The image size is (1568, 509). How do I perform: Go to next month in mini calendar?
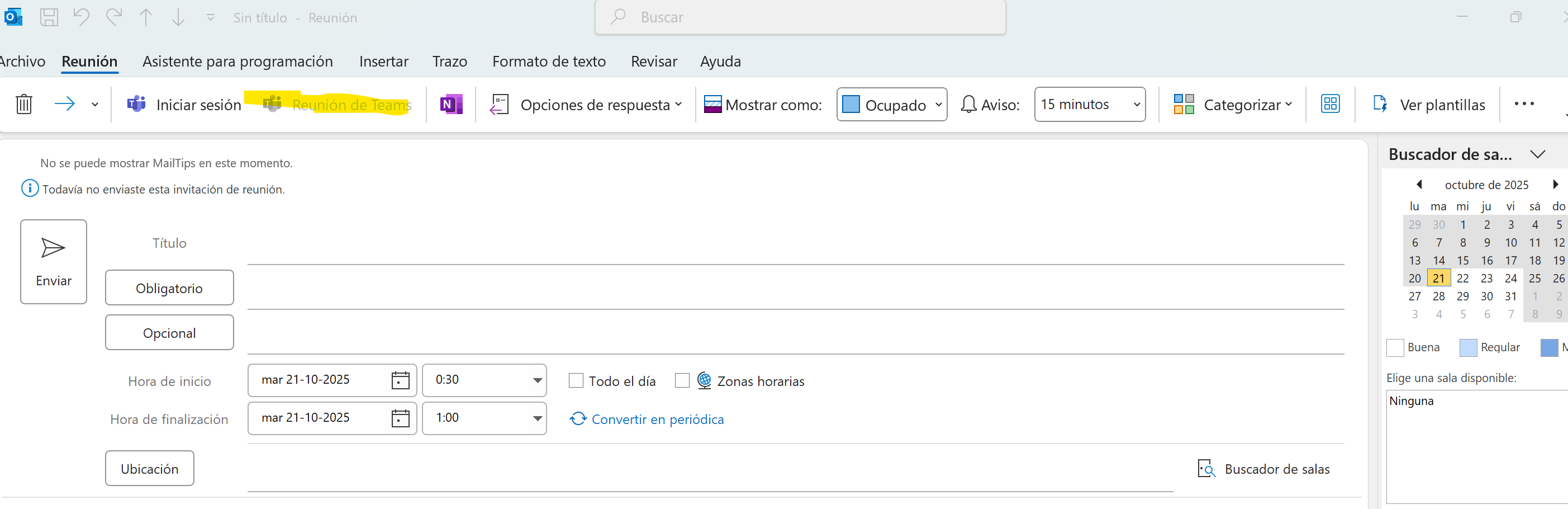point(1555,184)
